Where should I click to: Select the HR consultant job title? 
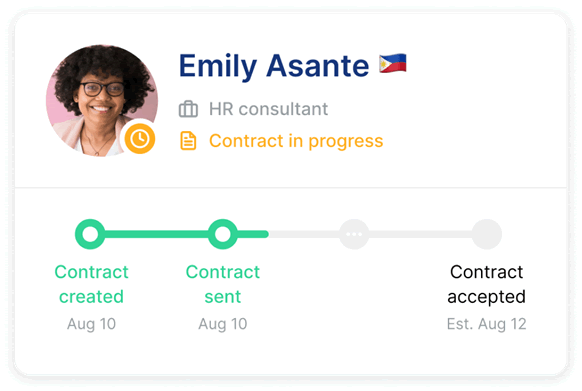[x=268, y=109]
